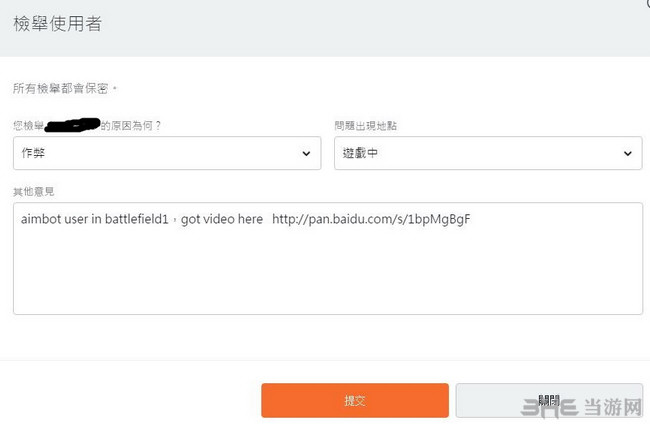Screen dimensions: 650x429
Task: Click the pan.baidu.com video link text
Action: point(370,219)
